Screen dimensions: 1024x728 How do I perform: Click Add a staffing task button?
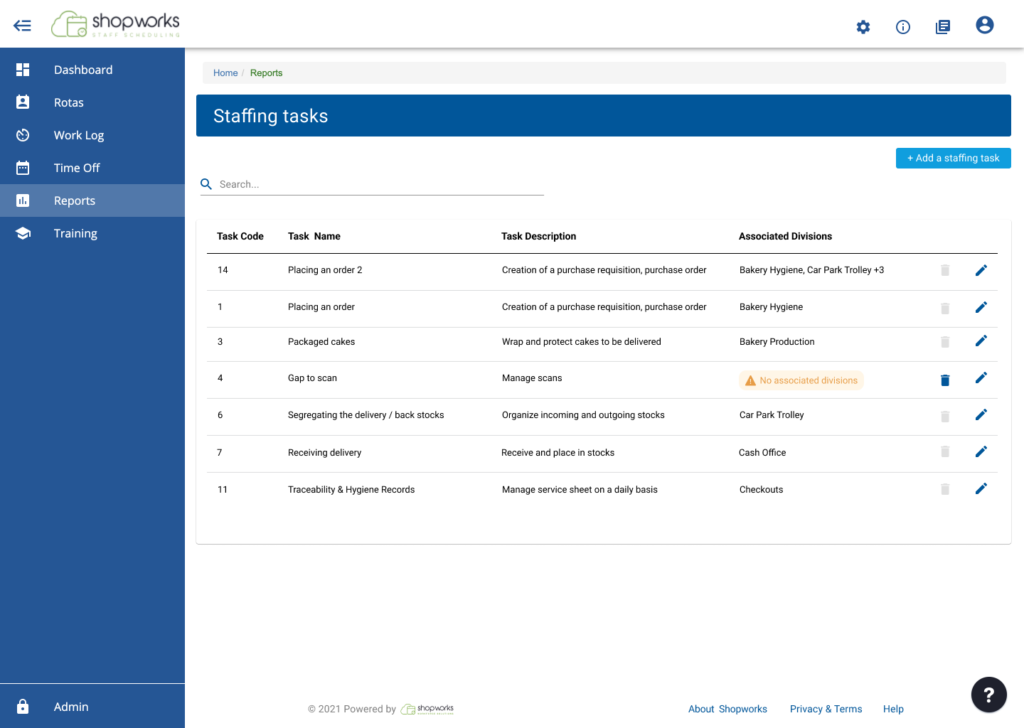point(953,158)
